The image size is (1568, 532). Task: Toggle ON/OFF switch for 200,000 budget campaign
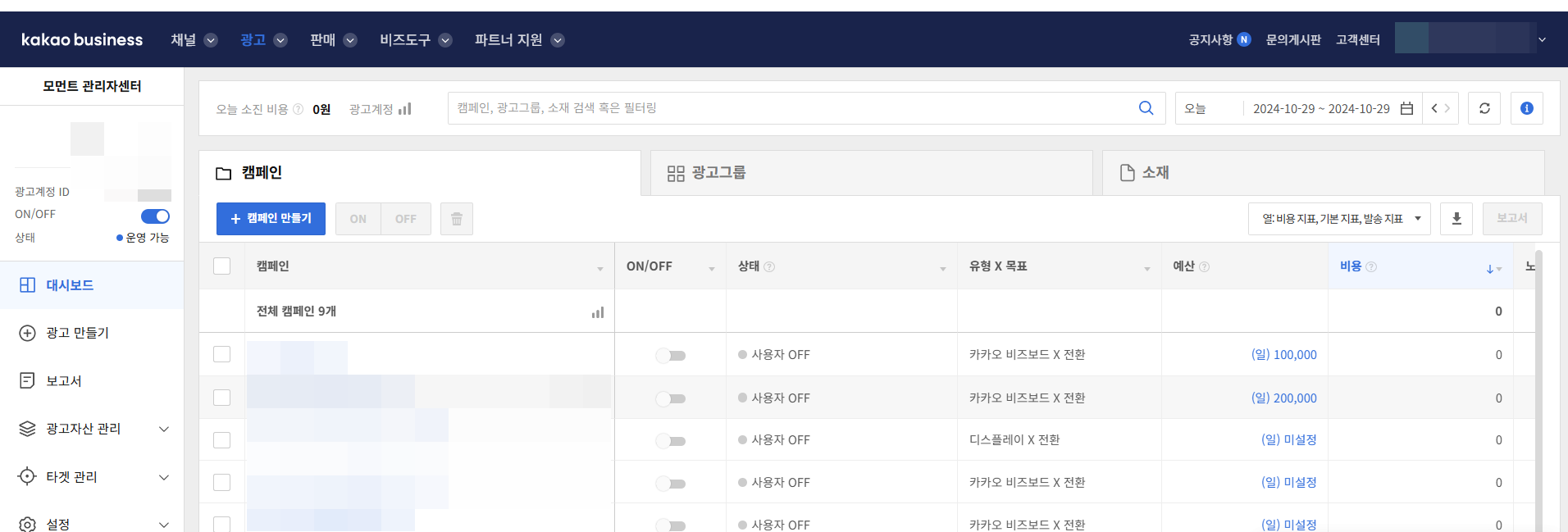coord(670,398)
